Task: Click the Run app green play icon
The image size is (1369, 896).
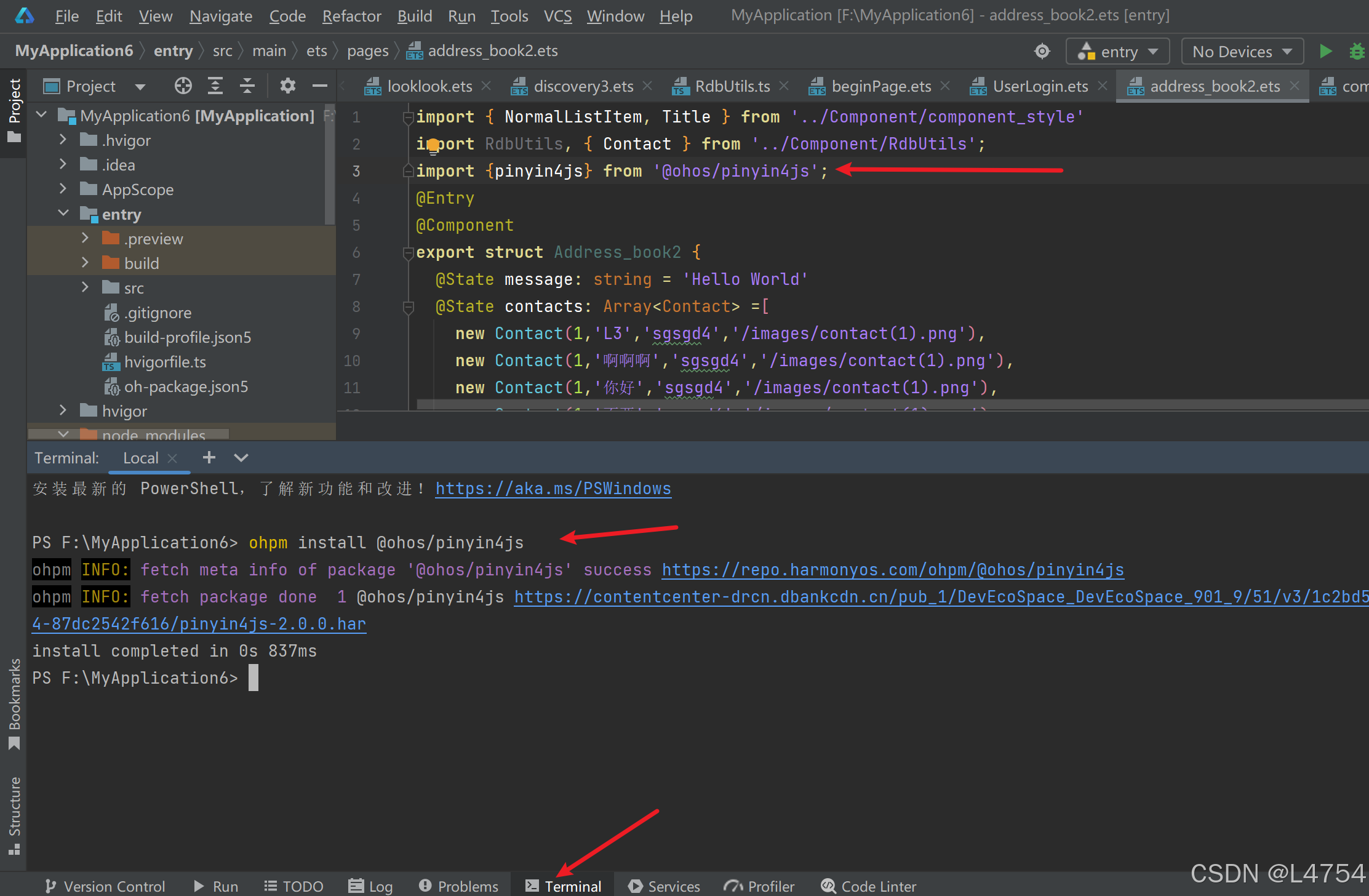Action: tap(1326, 51)
